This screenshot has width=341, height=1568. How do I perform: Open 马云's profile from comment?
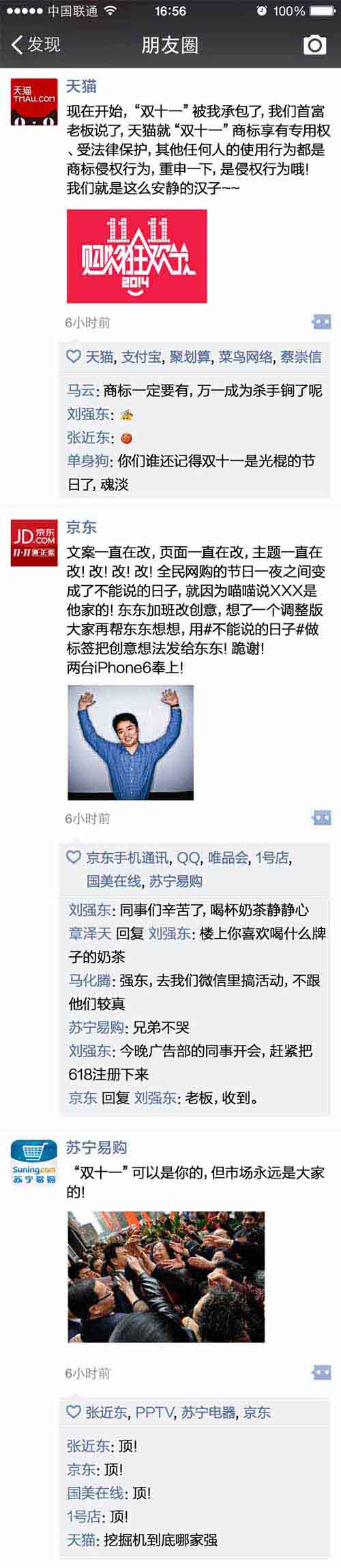(80, 391)
